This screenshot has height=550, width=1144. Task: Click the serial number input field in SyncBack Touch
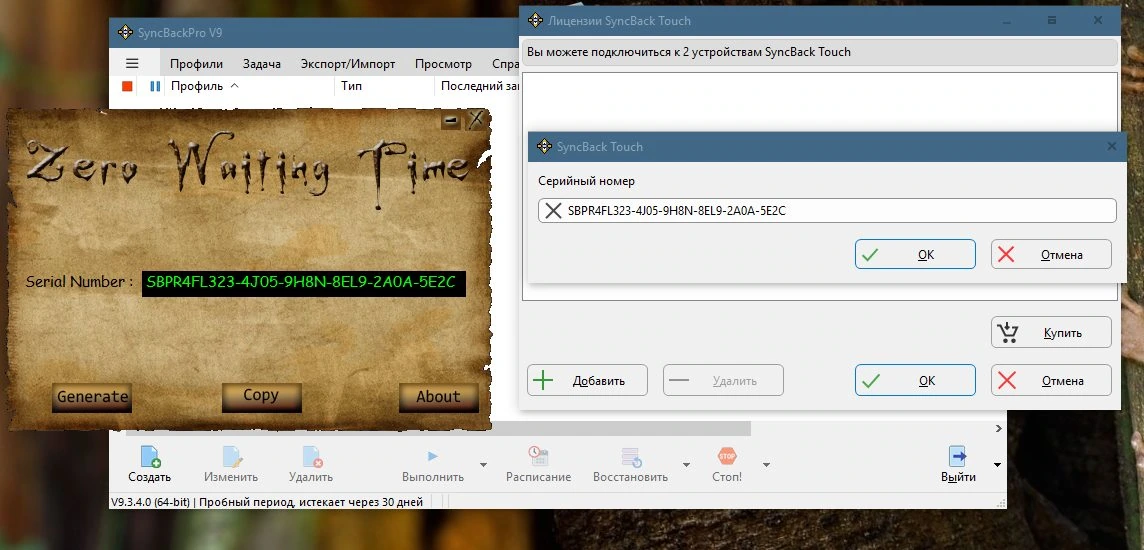827,211
